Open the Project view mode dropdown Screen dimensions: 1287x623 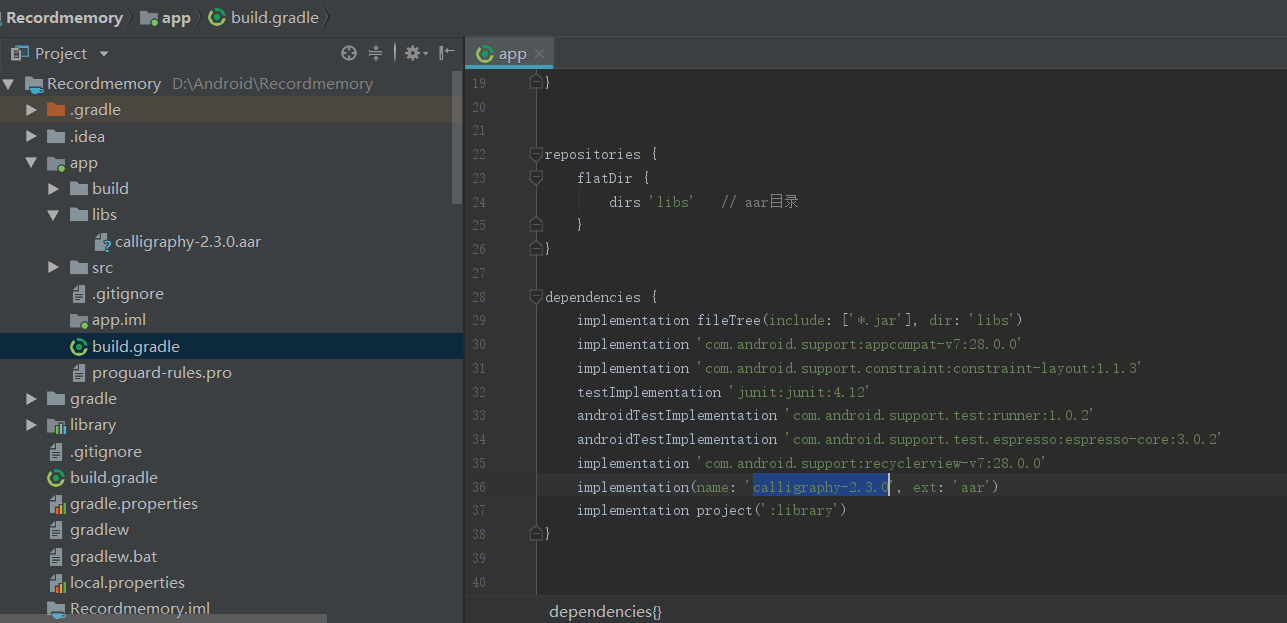coord(104,54)
